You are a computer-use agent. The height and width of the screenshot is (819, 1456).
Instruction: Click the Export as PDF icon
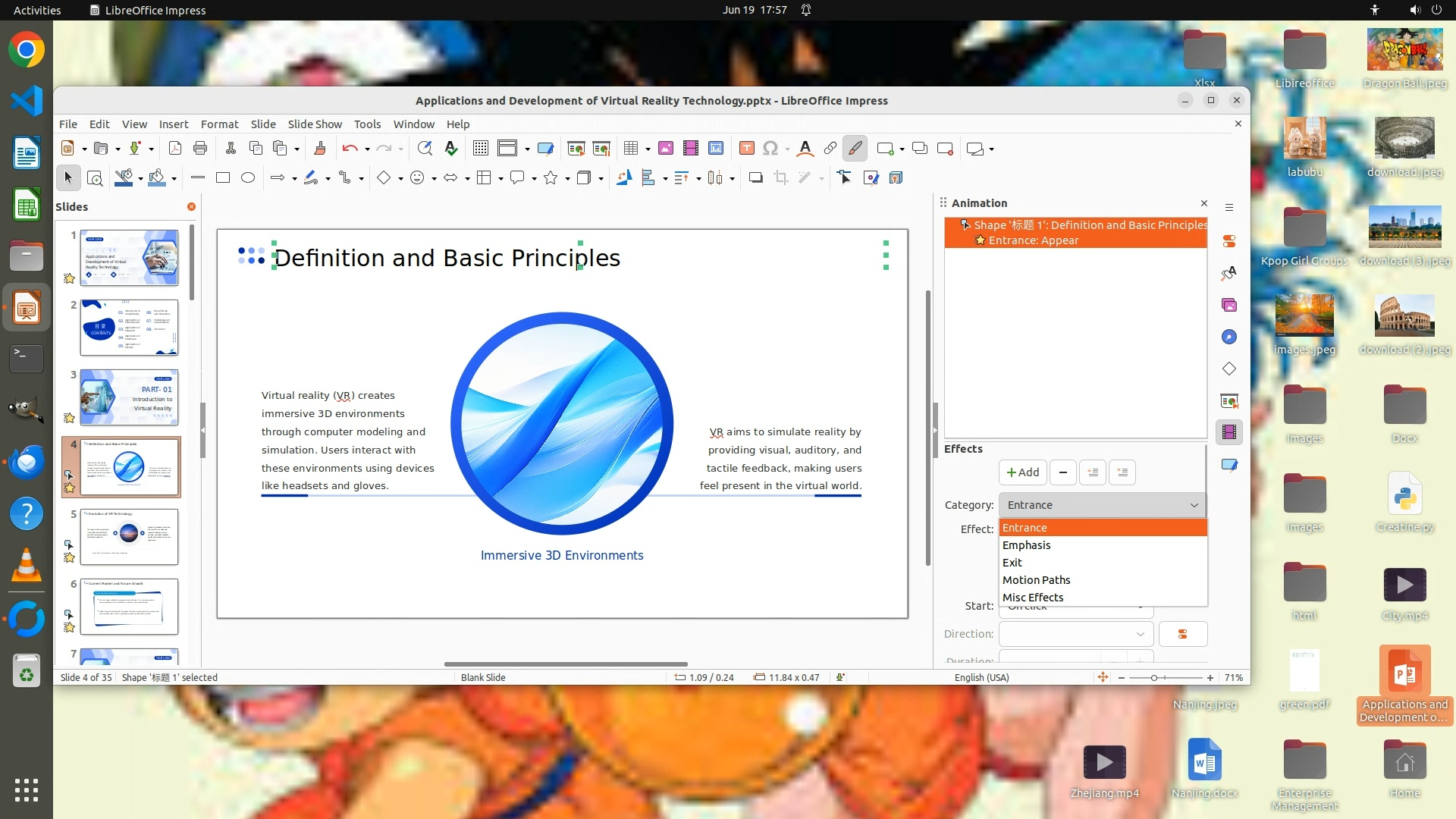tap(175, 149)
